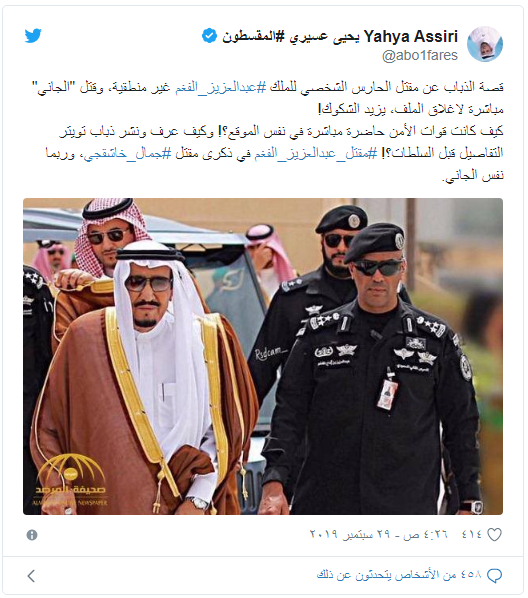Click the reply speech bubble icon
The width and height of the screenshot is (528, 598).
coord(494,575)
